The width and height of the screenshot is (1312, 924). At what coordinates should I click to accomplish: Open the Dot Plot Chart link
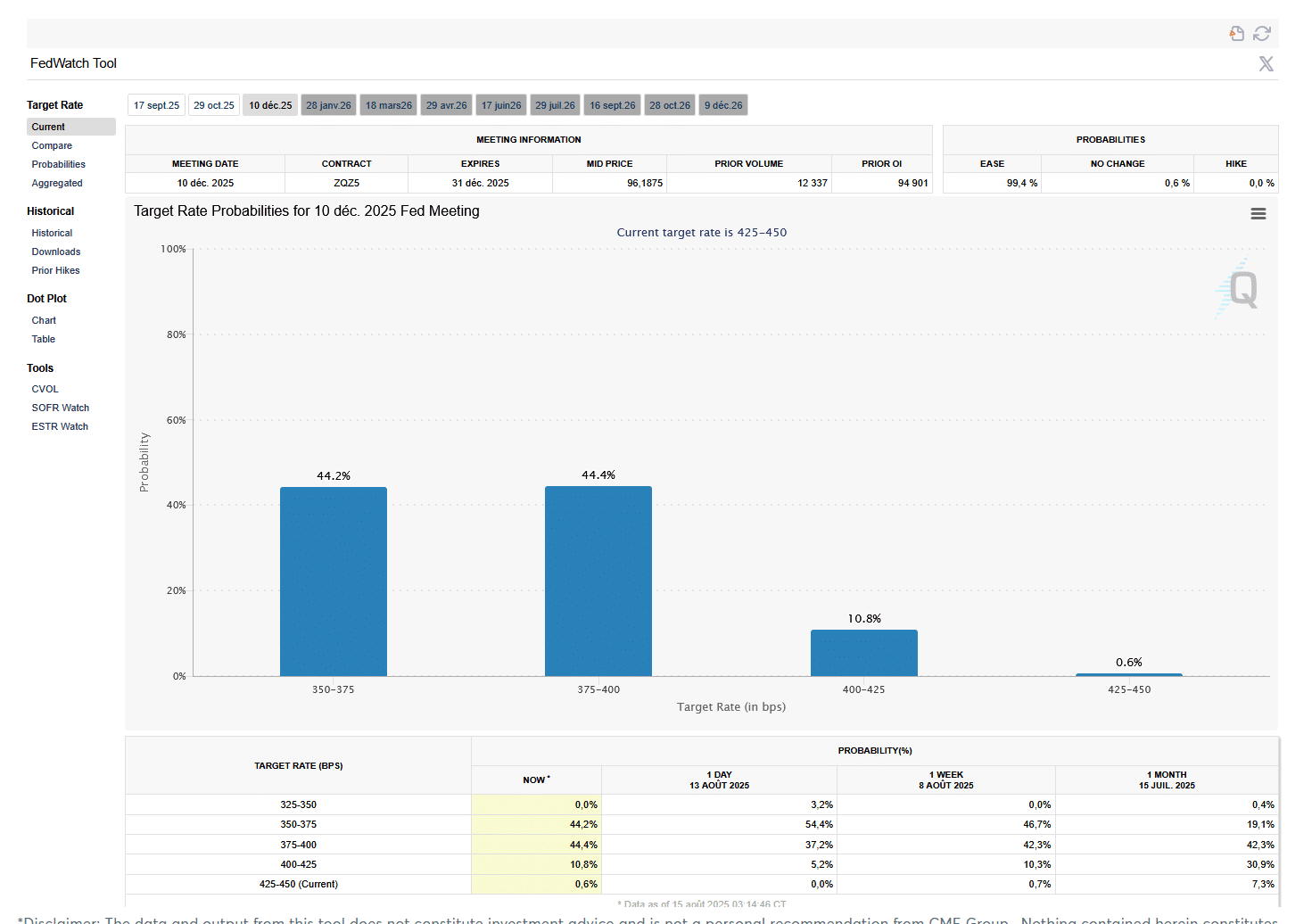(44, 320)
